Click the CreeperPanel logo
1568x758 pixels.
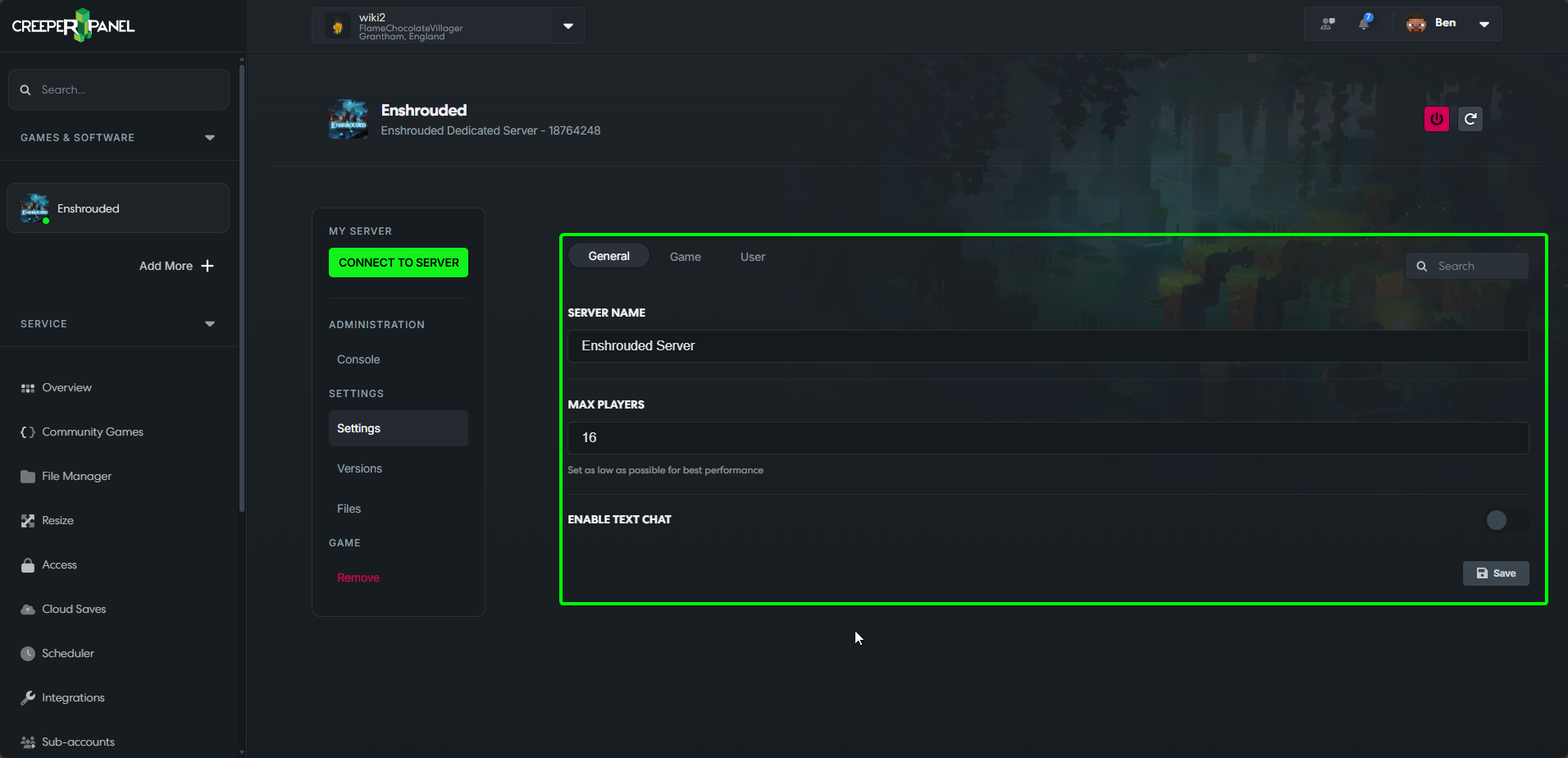tap(73, 25)
